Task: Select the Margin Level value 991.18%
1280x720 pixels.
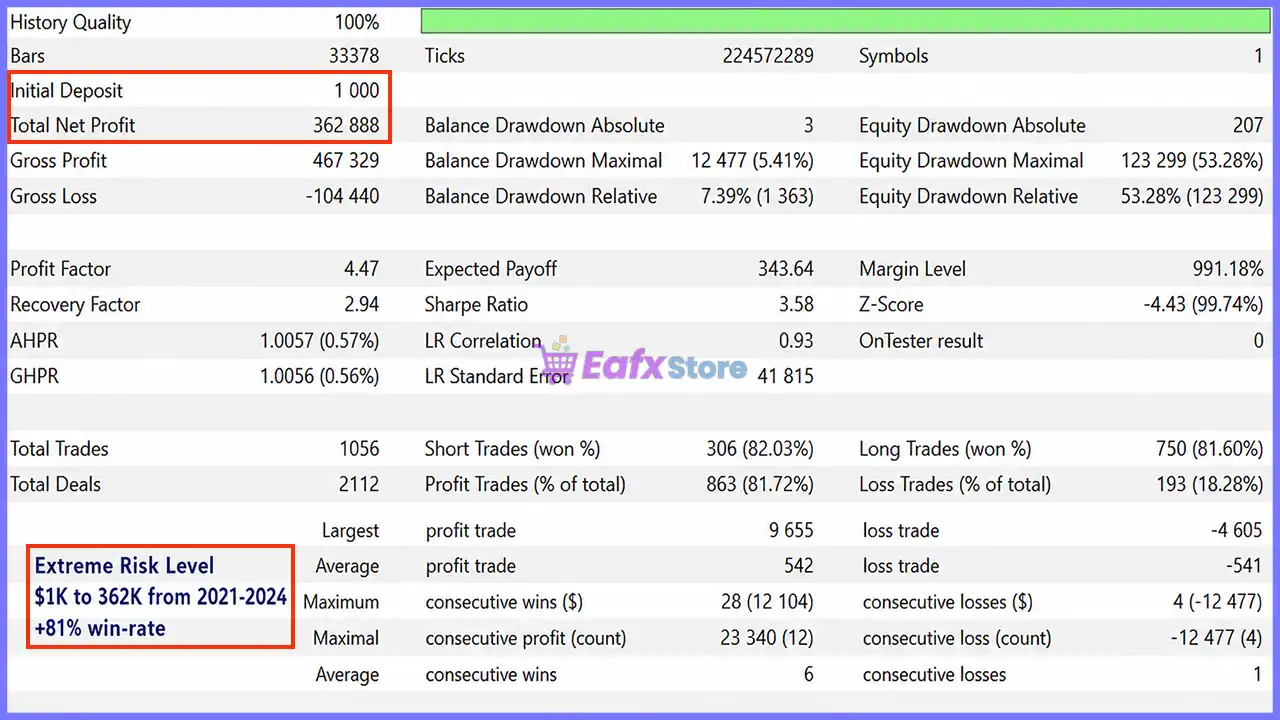Action: [x=1228, y=269]
